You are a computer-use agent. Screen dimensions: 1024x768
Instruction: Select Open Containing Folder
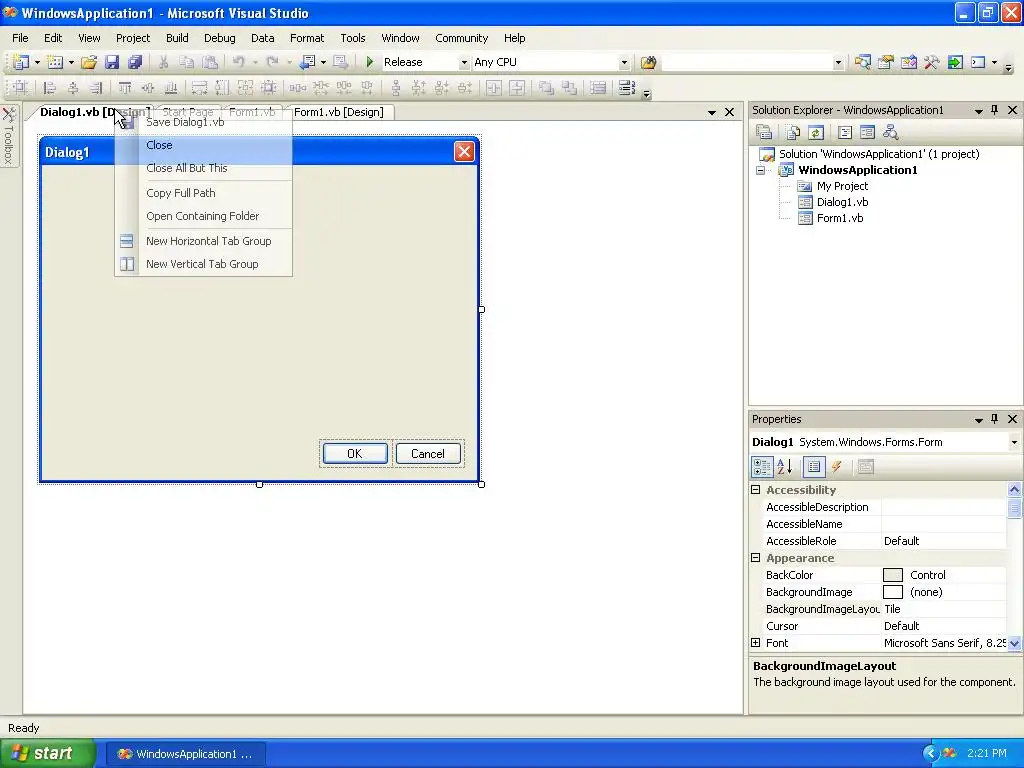pos(204,216)
